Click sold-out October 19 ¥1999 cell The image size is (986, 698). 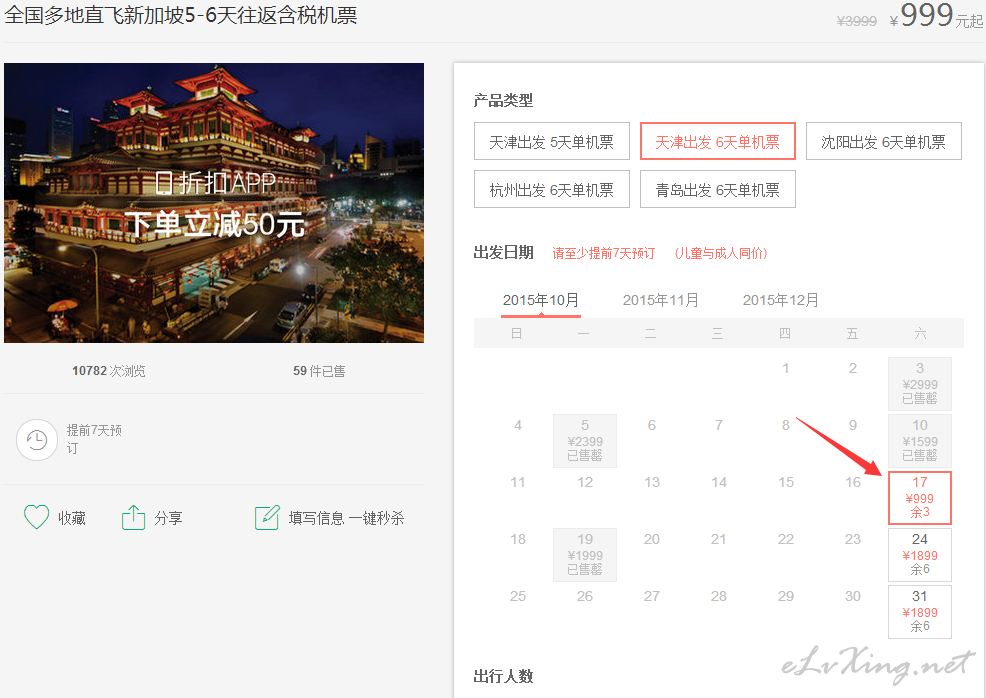(585, 554)
